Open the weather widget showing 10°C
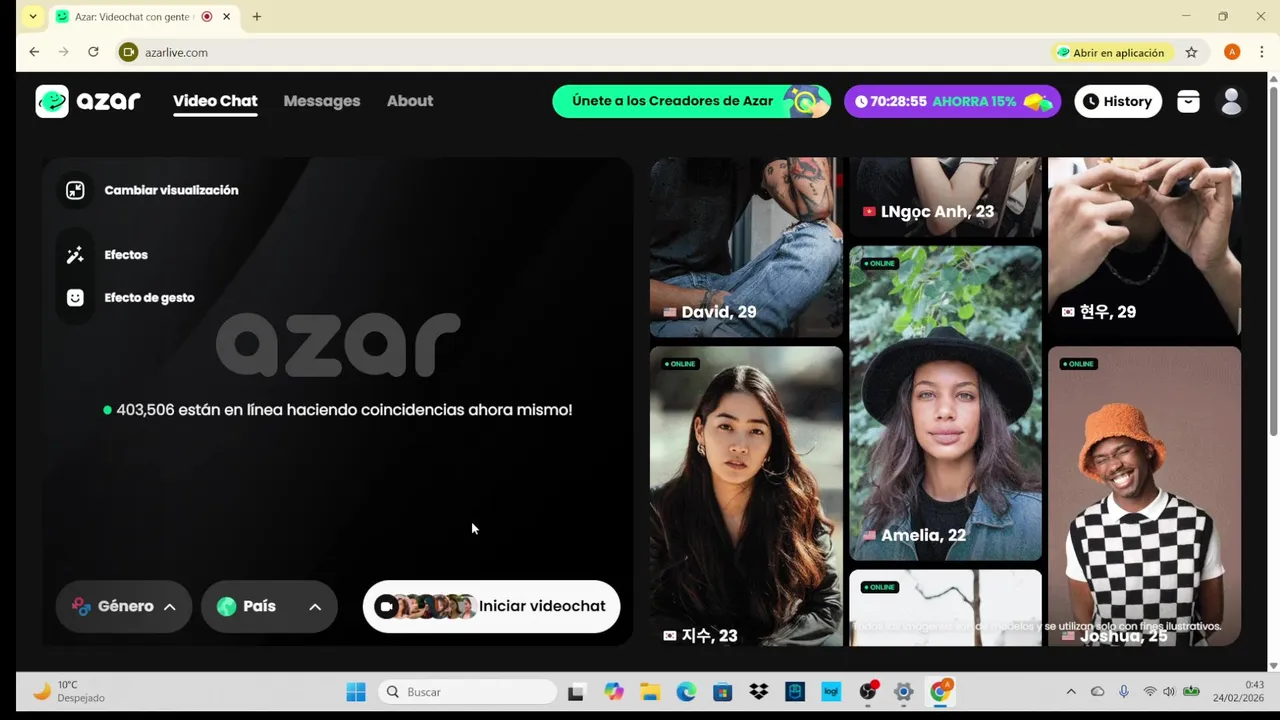The height and width of the screenshot is (720, 1280). 68,691
